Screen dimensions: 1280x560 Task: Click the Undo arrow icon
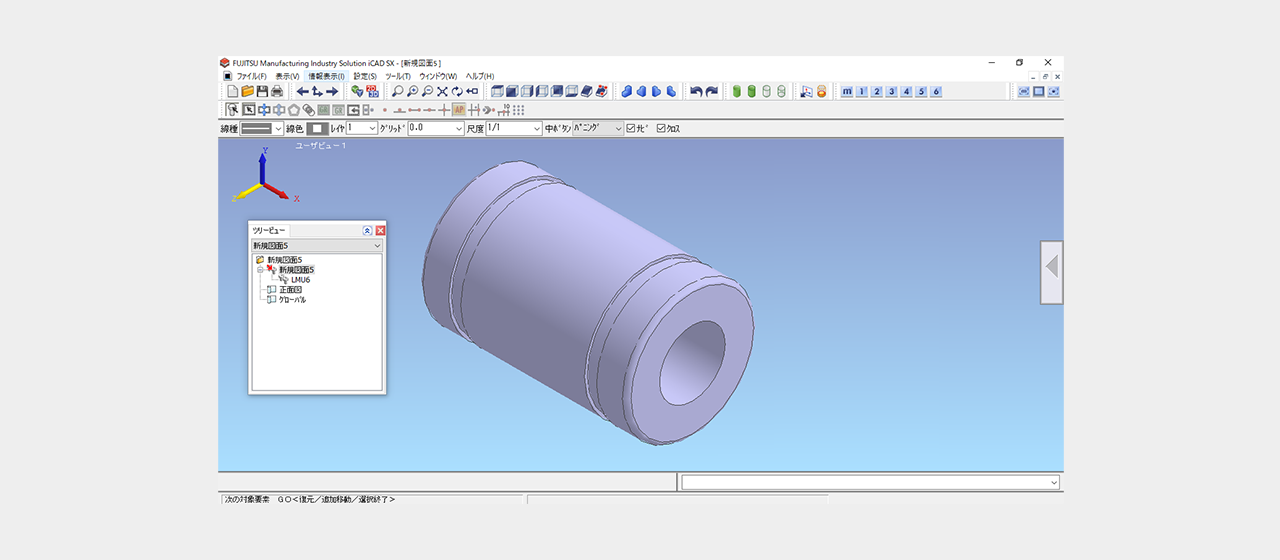tap(697, 92)
